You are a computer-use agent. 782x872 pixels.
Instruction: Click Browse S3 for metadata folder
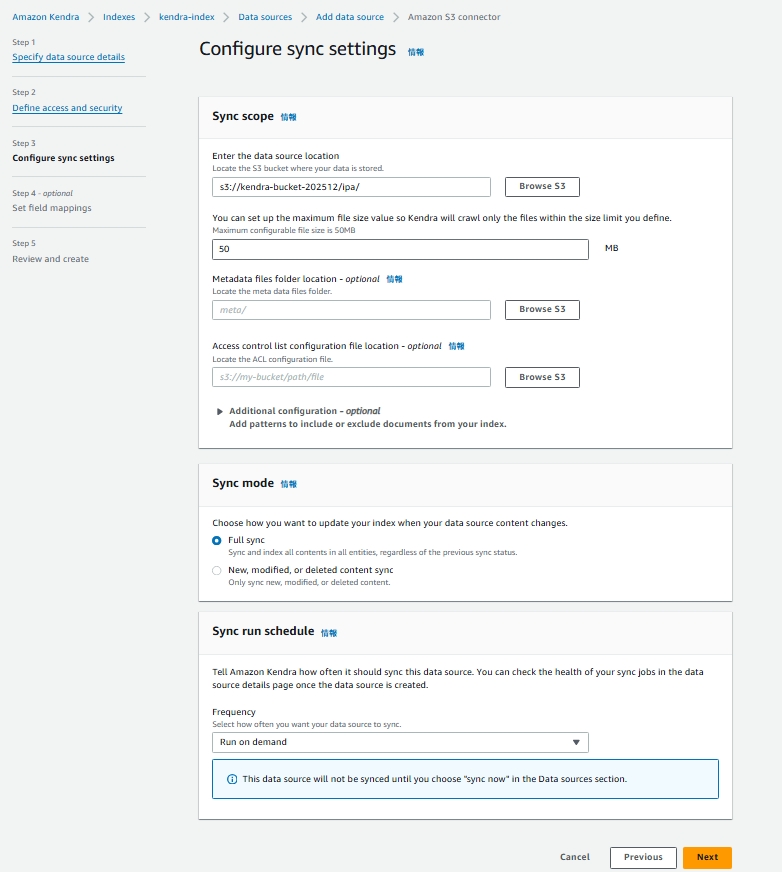(x=542, y=310)
